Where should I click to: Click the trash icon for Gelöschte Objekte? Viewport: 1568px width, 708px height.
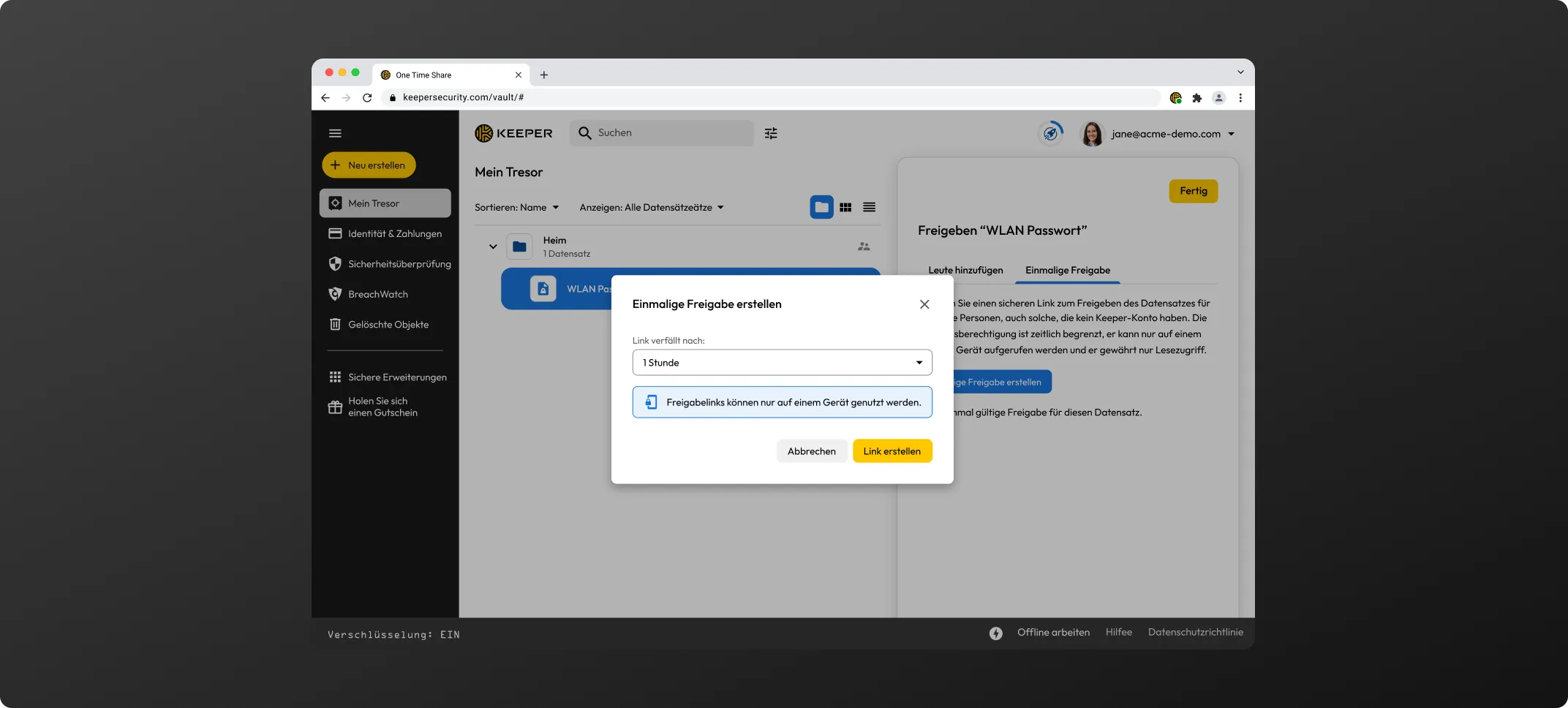click(335, 325)
